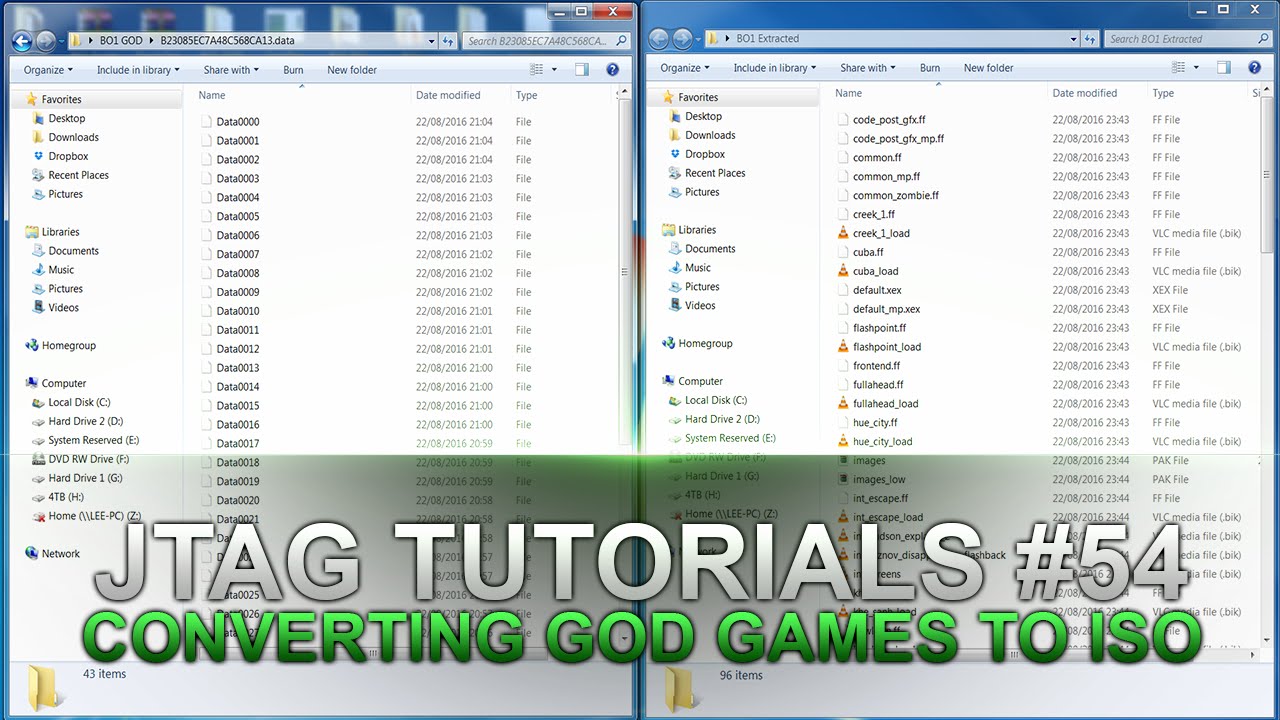1280x720 pixels.
Task: Open Hard Drive 2 (D:) in right window
Action: (x=722, y=419)
